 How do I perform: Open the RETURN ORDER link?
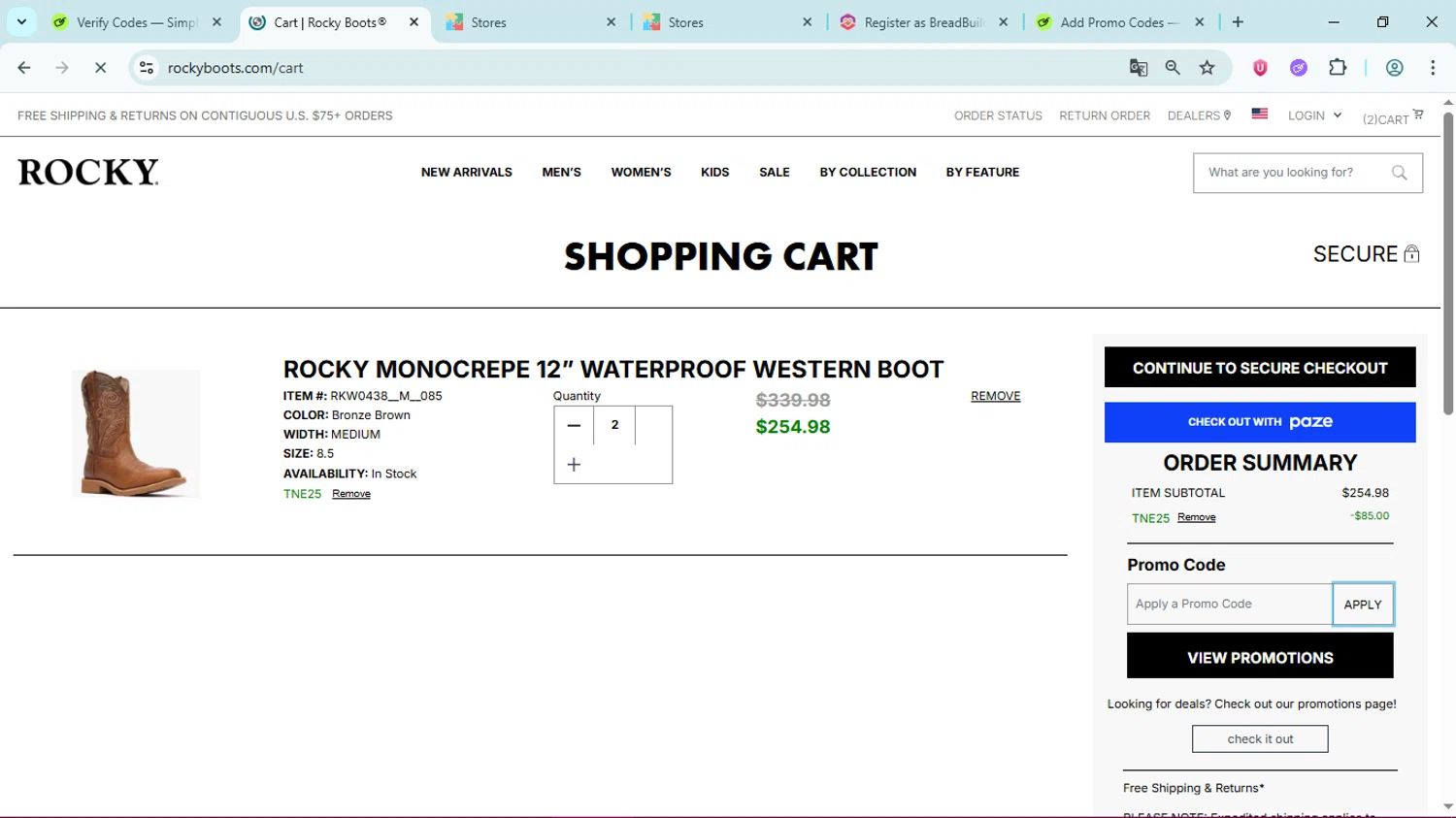tap(1105, 115)
